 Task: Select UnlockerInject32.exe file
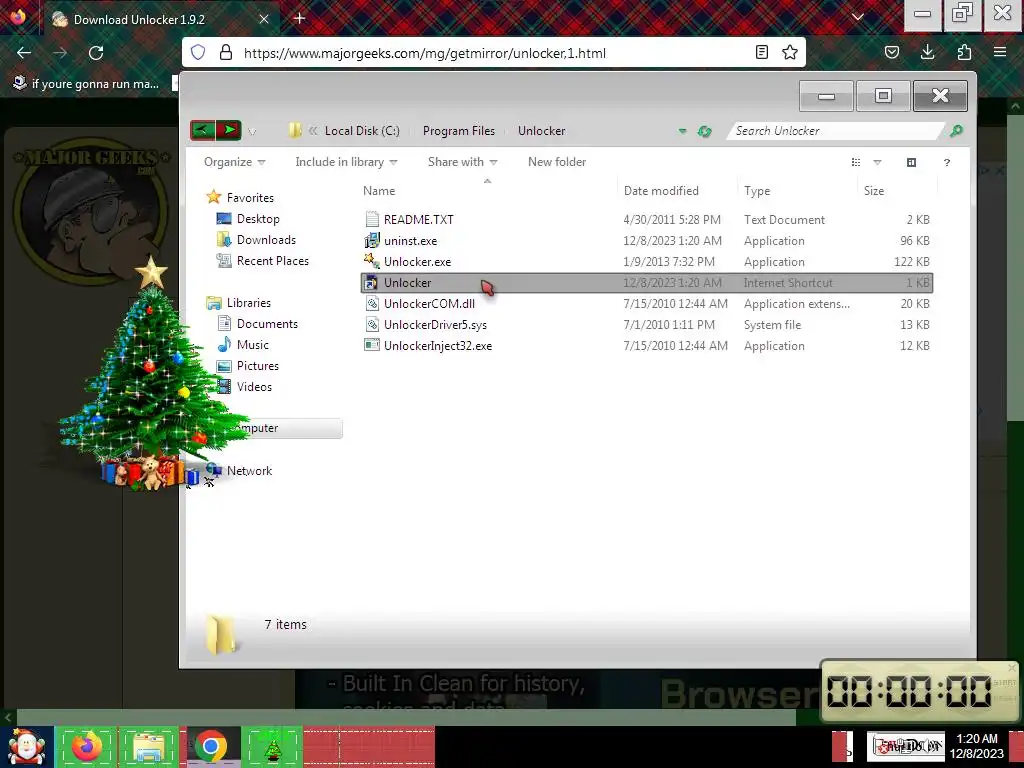(x=647, y=345)
